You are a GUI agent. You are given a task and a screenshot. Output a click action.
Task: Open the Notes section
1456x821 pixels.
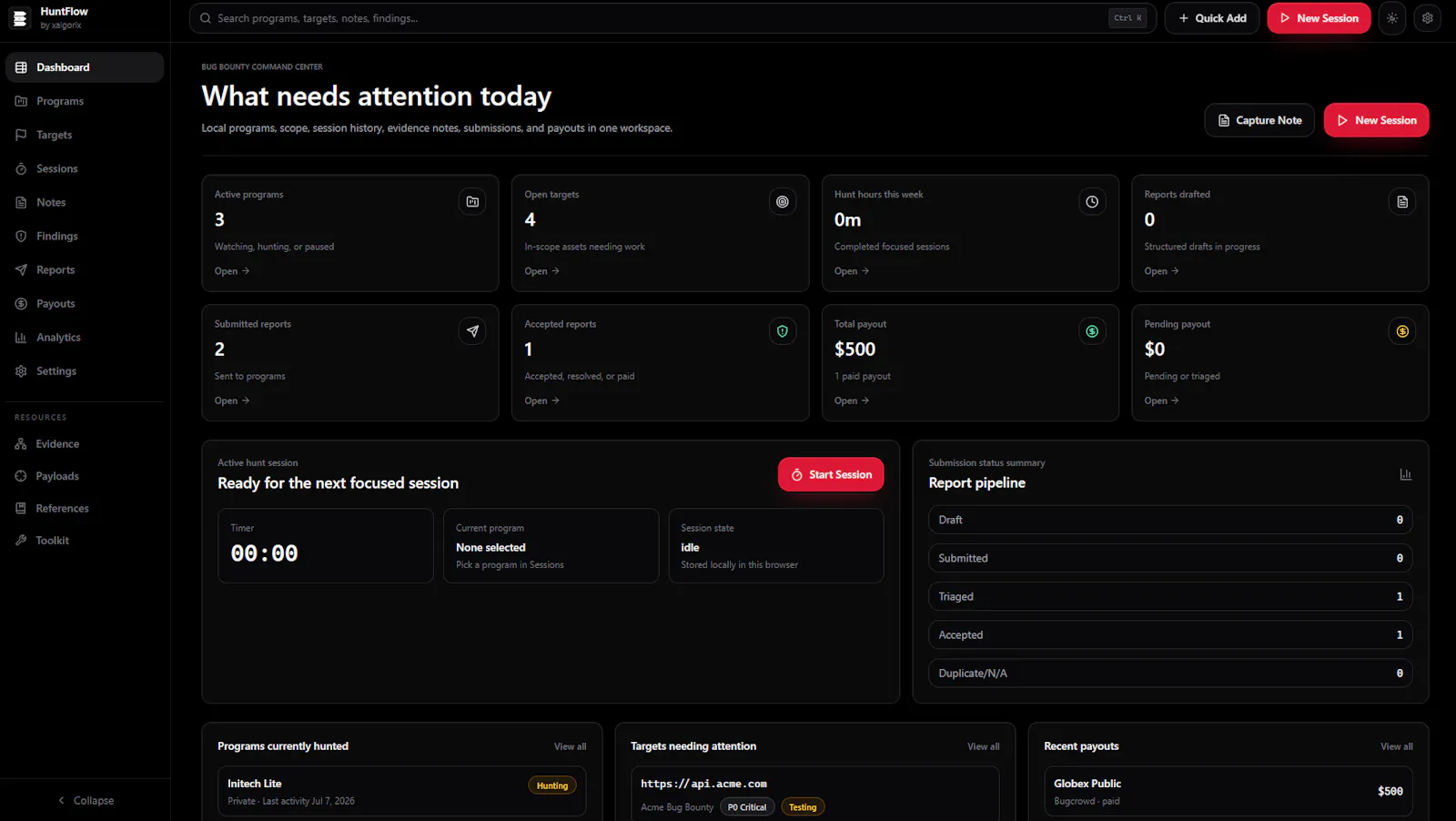point(85,202)
